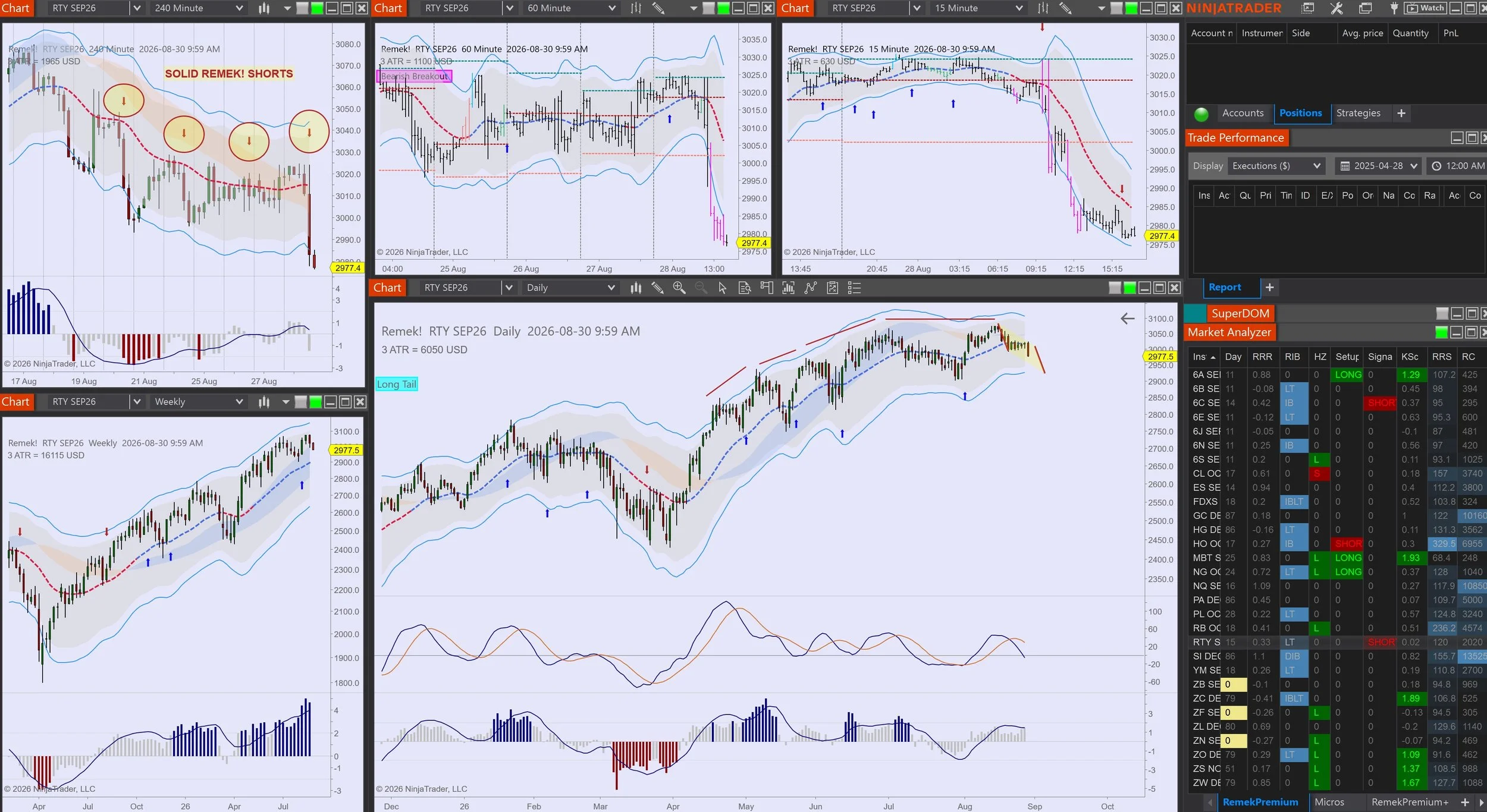The width and height of the screenshot is (1487, 812).
Task: Open bar style selector in Daily chart toolbar
Action: pos(636,288)
